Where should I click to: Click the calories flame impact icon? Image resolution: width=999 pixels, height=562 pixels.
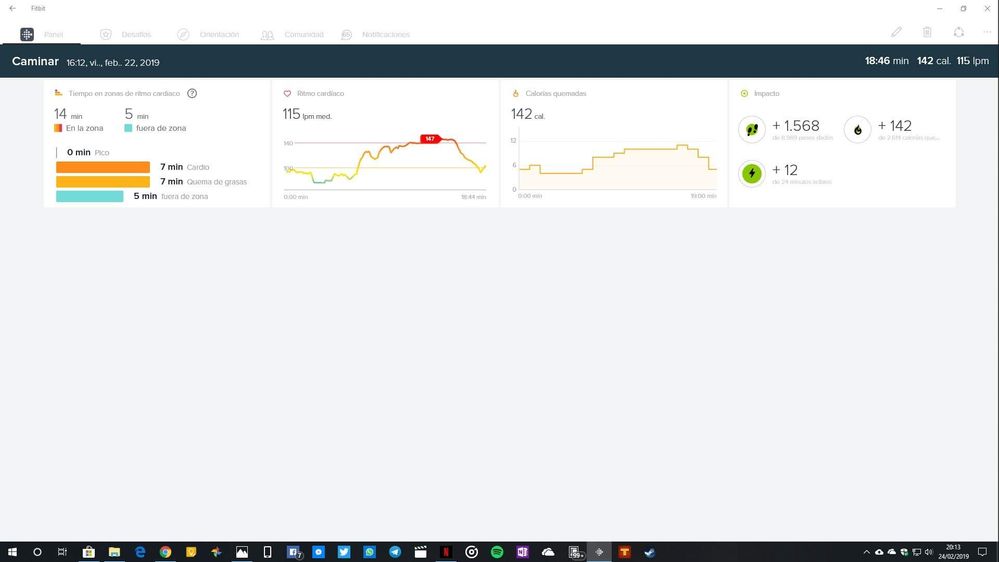tap(858, 129)
